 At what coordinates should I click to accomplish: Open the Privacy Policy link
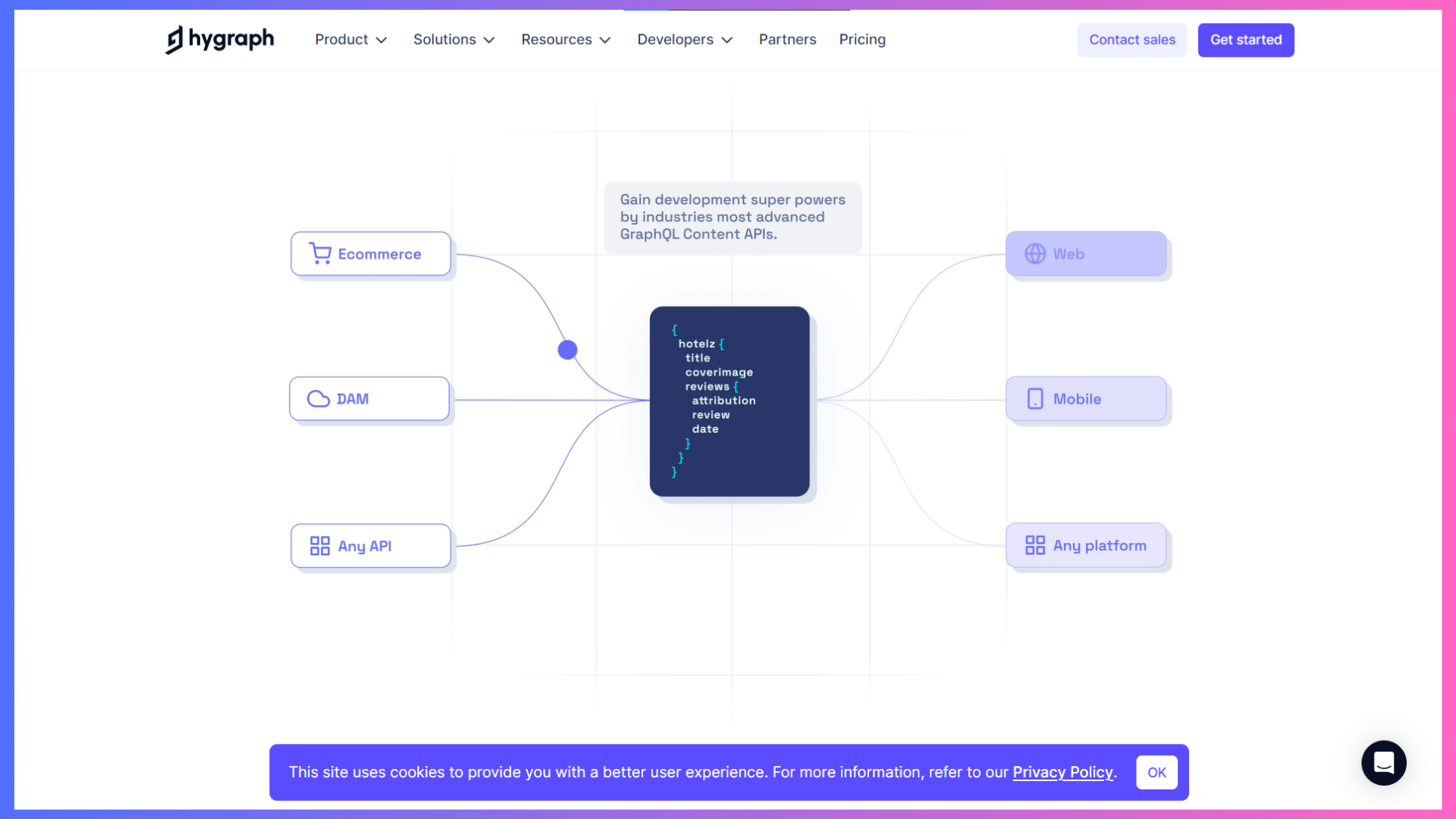(x=1062, y=772)
